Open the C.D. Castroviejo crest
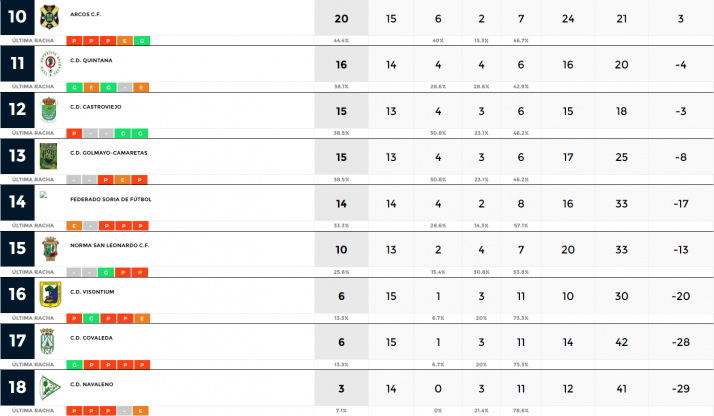714x416 pixels. (49, 110)
